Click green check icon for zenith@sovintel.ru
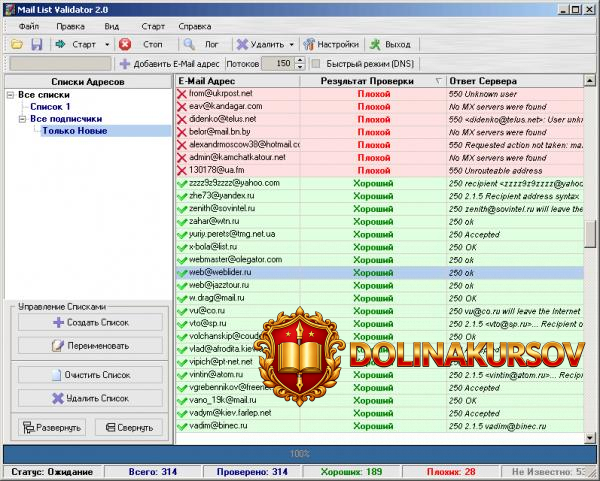Screen dimensions: 600x481 click(x=182, y=209)
